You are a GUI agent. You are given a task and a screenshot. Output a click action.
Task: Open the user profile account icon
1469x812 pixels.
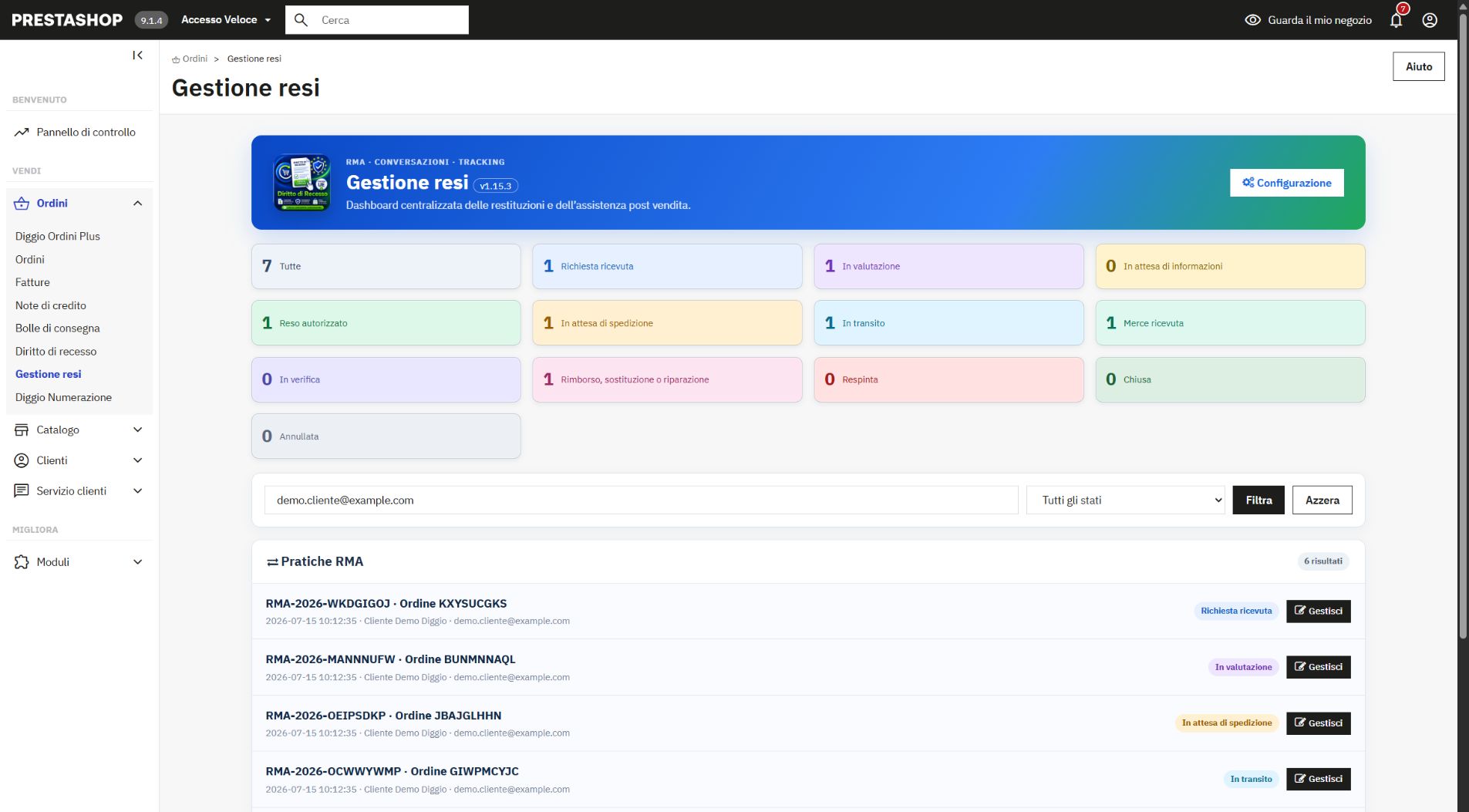tap(1430, 20)
